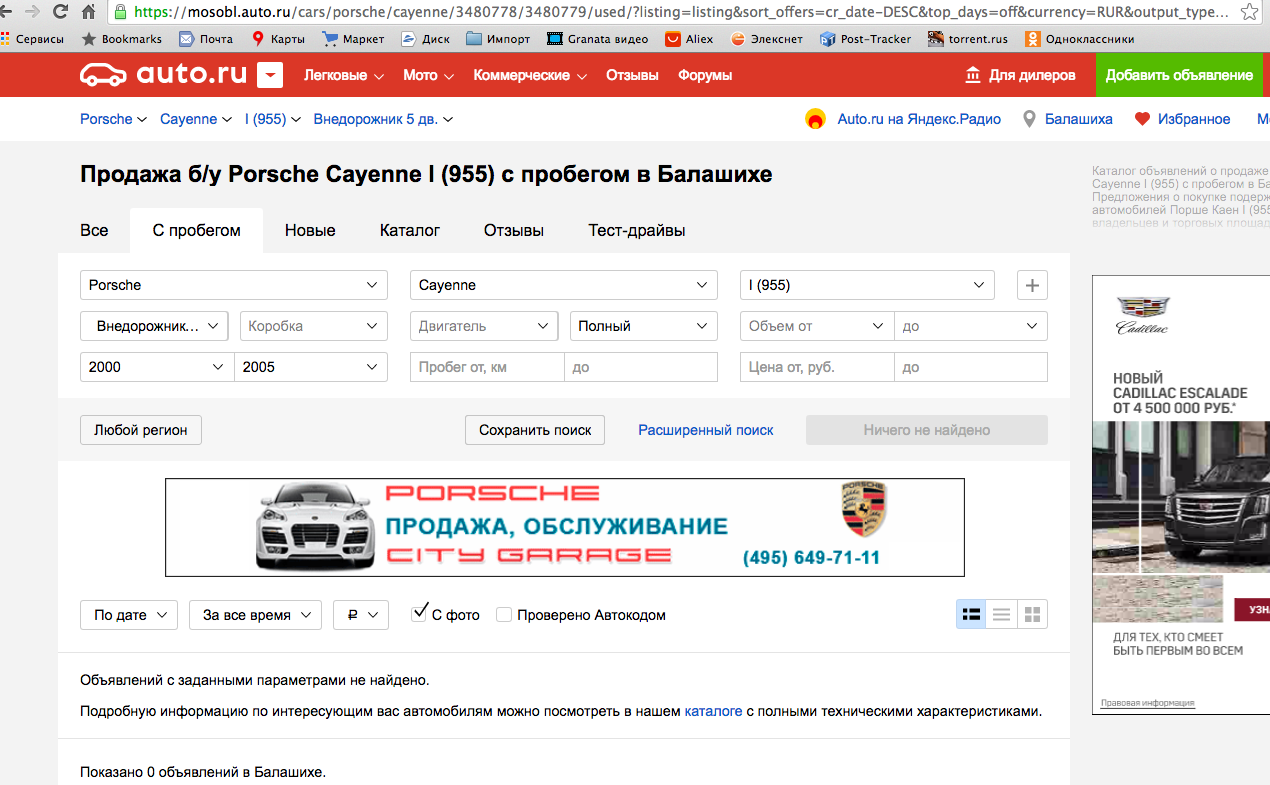Open the white dropdown beside the auto.ru logo
Image resolution: width=1270 pixels, height=785 pixels.
point(270,75)
